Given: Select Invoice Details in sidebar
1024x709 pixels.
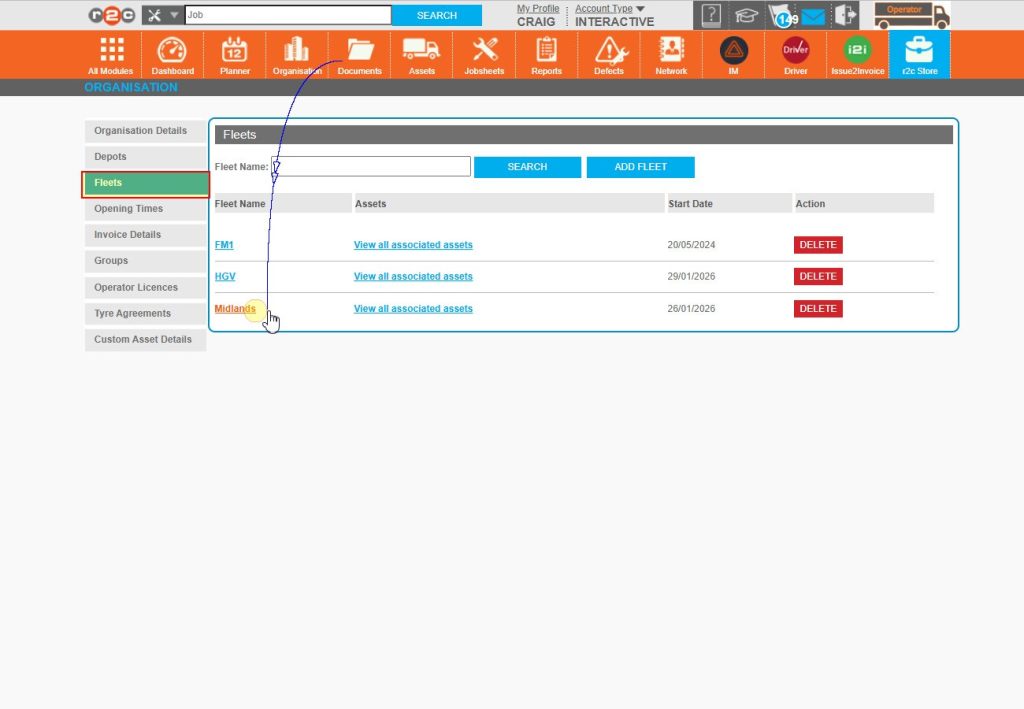Looking at the screenshot, I should (145, 235).
